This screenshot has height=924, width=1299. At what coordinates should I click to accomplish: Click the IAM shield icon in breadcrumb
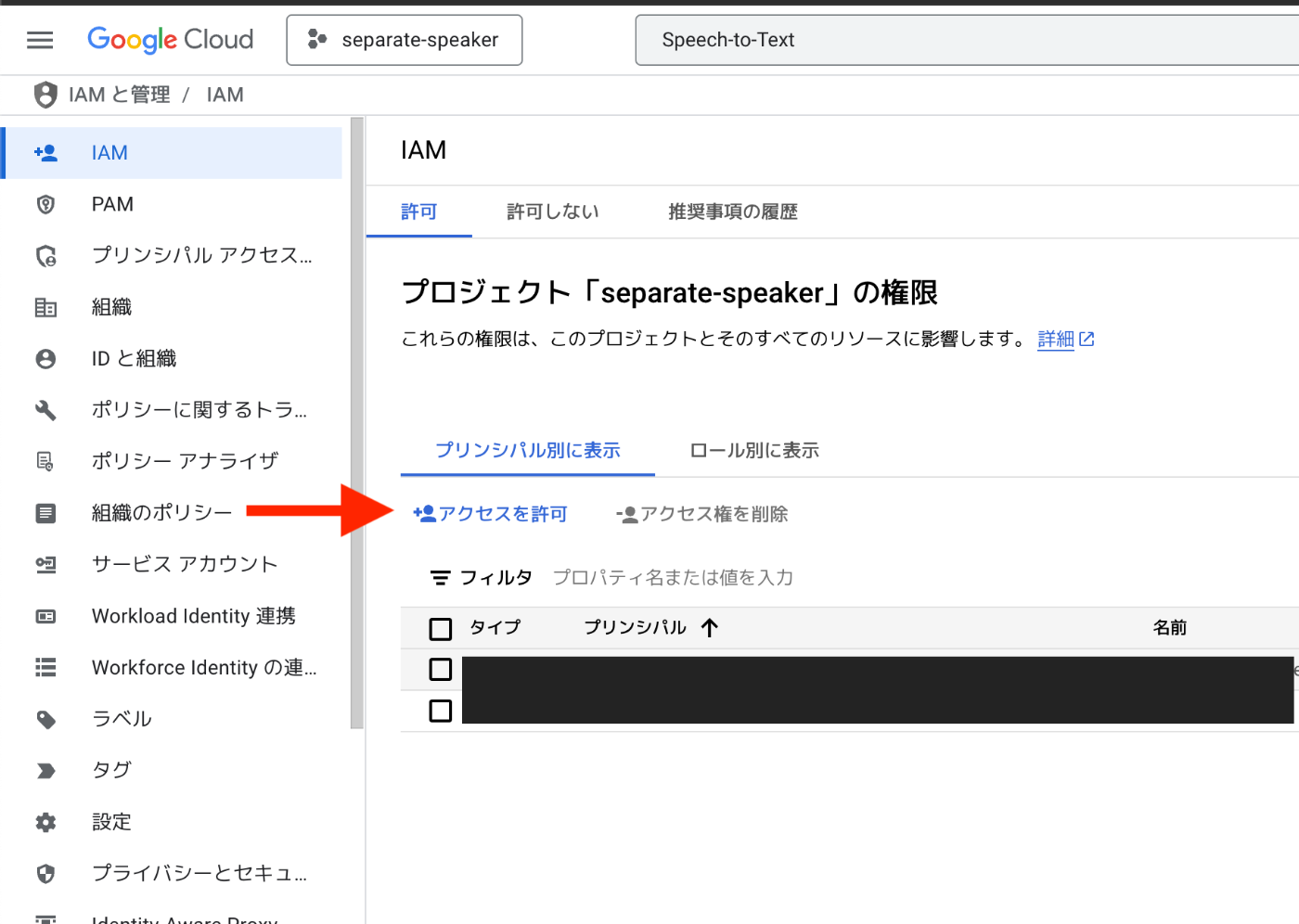click(x=45, y=95)
